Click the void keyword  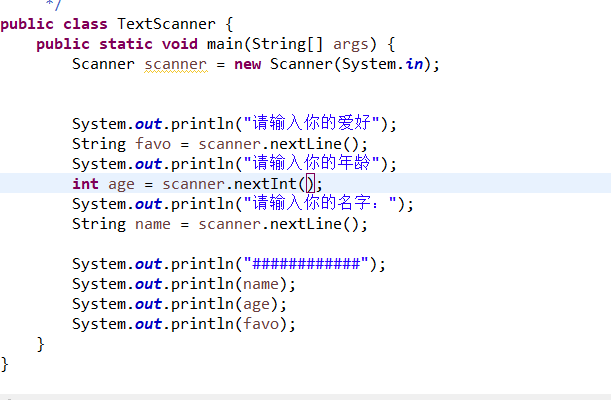pos(180,44)
